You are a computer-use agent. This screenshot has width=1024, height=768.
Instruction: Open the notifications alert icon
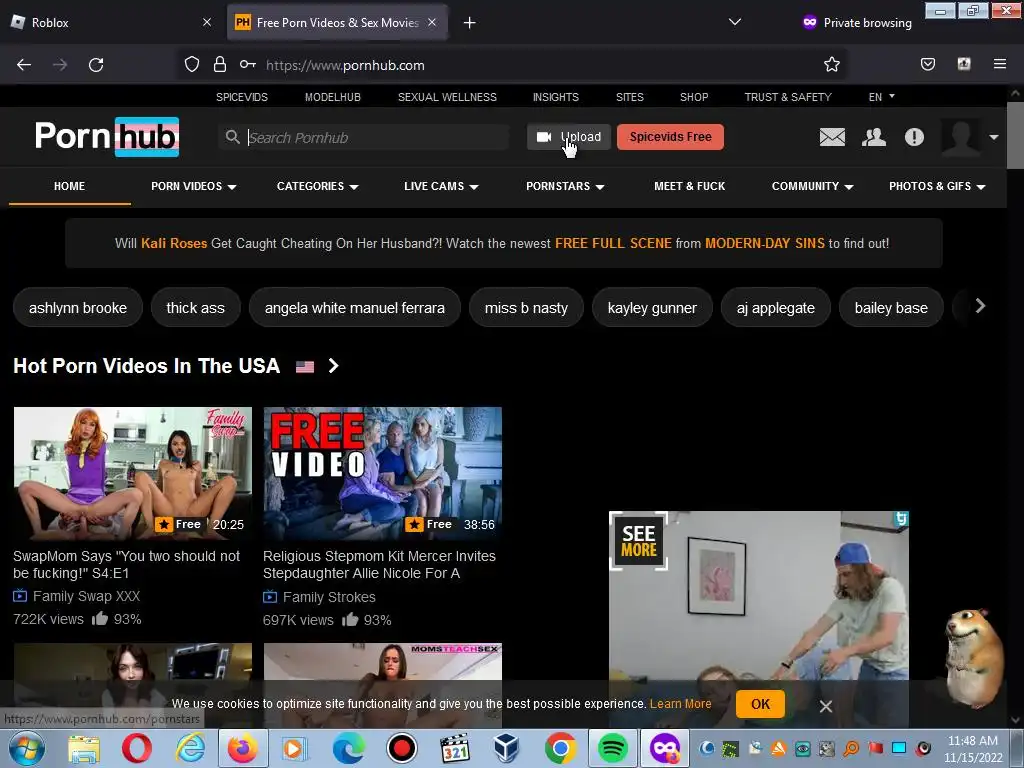point(914,137)
